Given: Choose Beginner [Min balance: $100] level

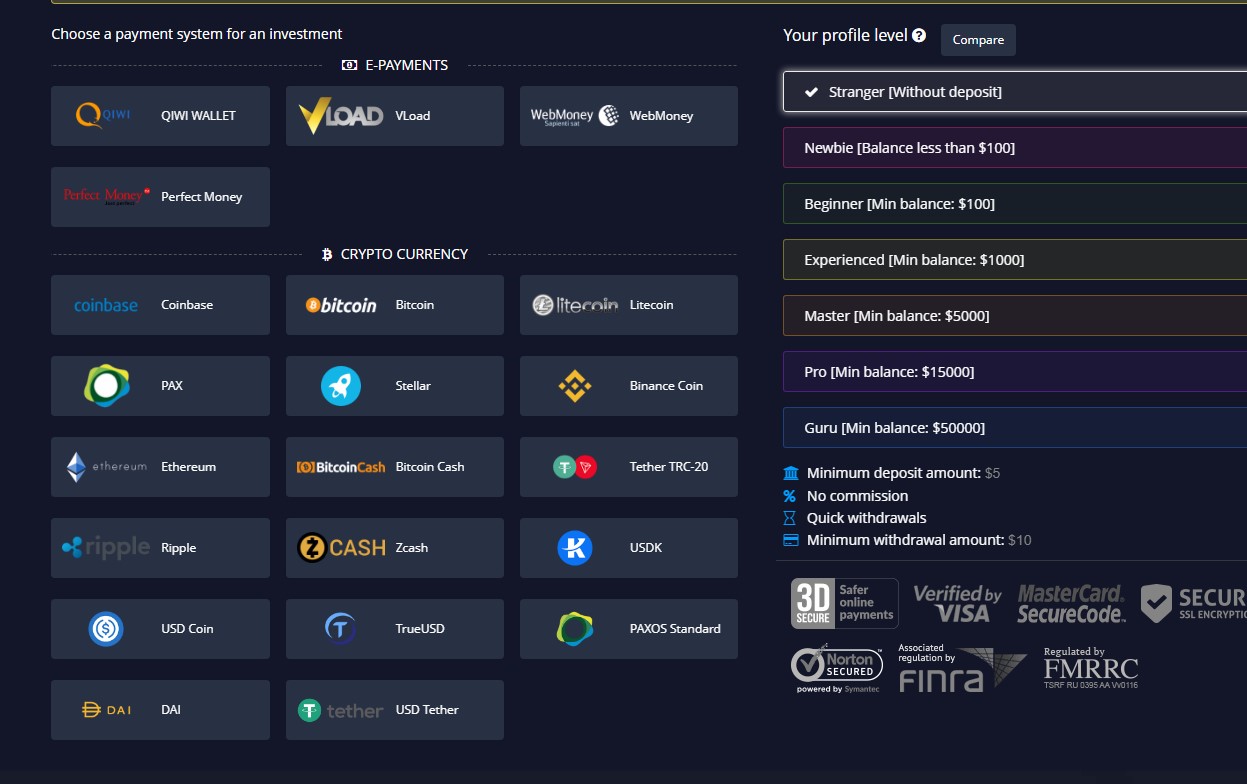Looking at the screenshot, I should 1015,204.
